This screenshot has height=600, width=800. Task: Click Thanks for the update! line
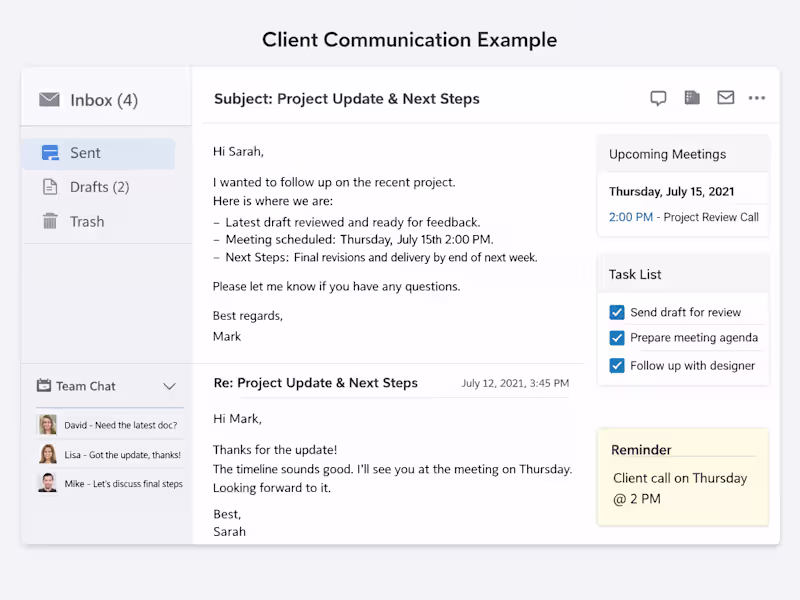(x=275, y=450)
